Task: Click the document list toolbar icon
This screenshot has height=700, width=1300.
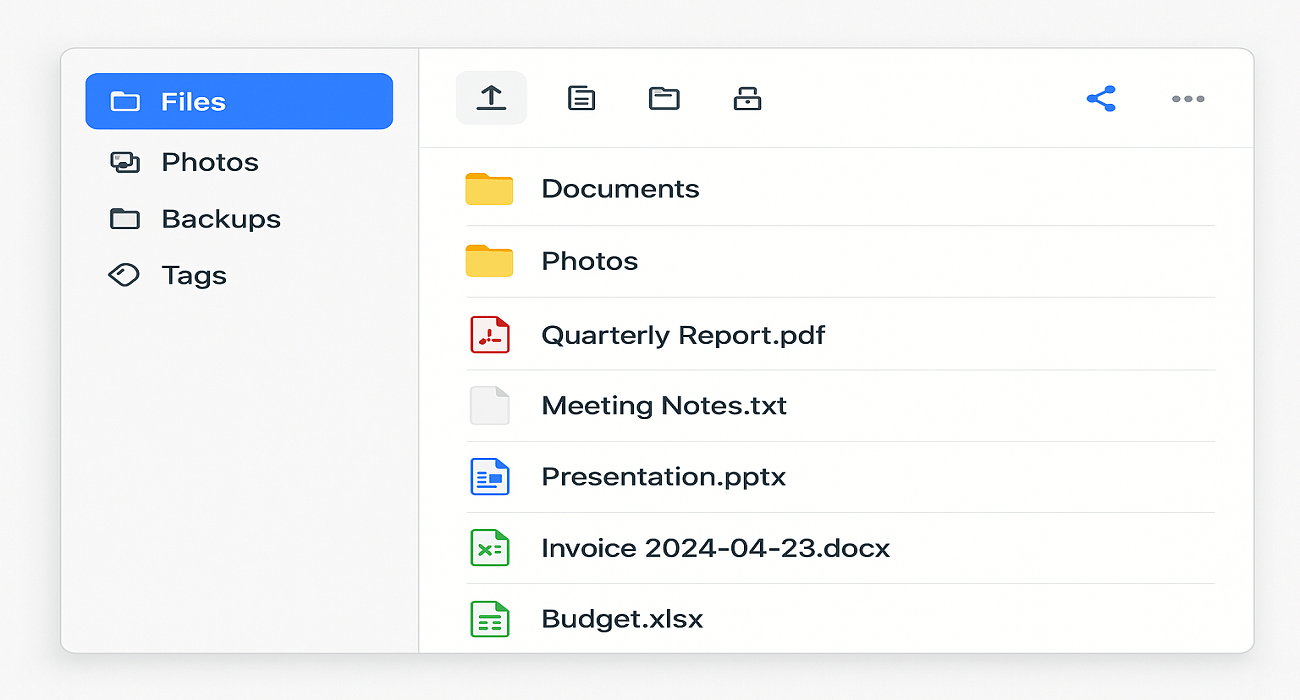Action: pyautogui.click(x=581, y=98)
